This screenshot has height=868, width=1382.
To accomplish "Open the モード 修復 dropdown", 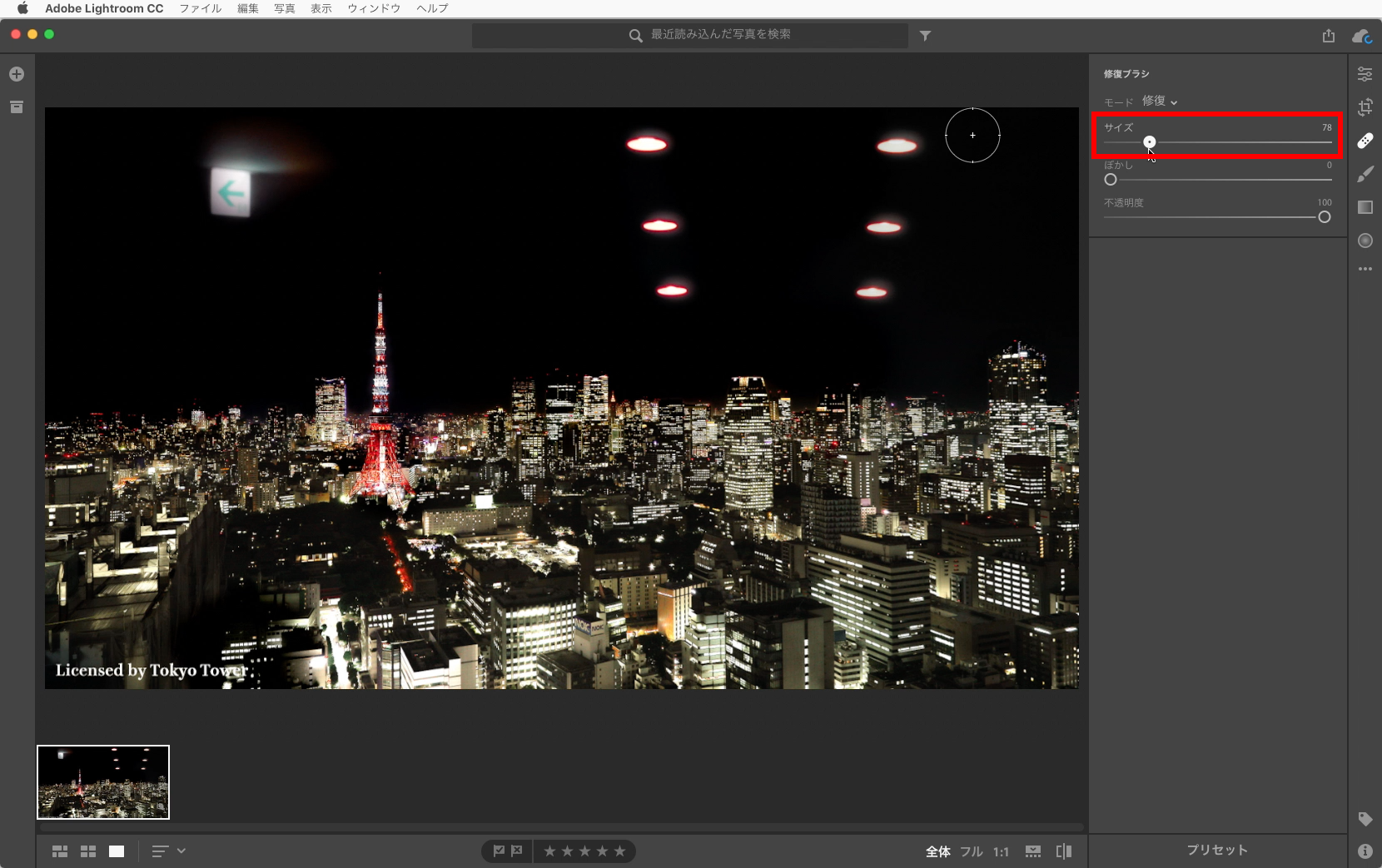I will click(x=1160, y=102).
